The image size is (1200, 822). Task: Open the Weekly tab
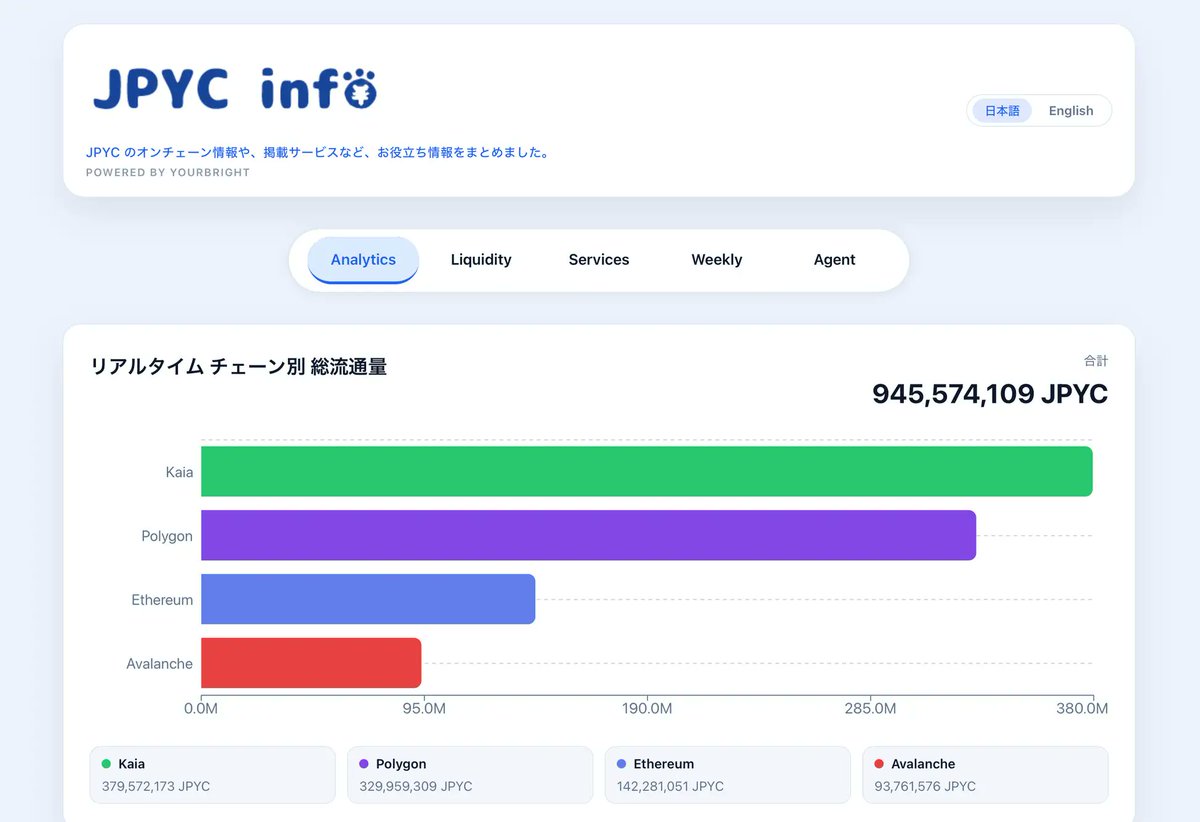[717, 260]
